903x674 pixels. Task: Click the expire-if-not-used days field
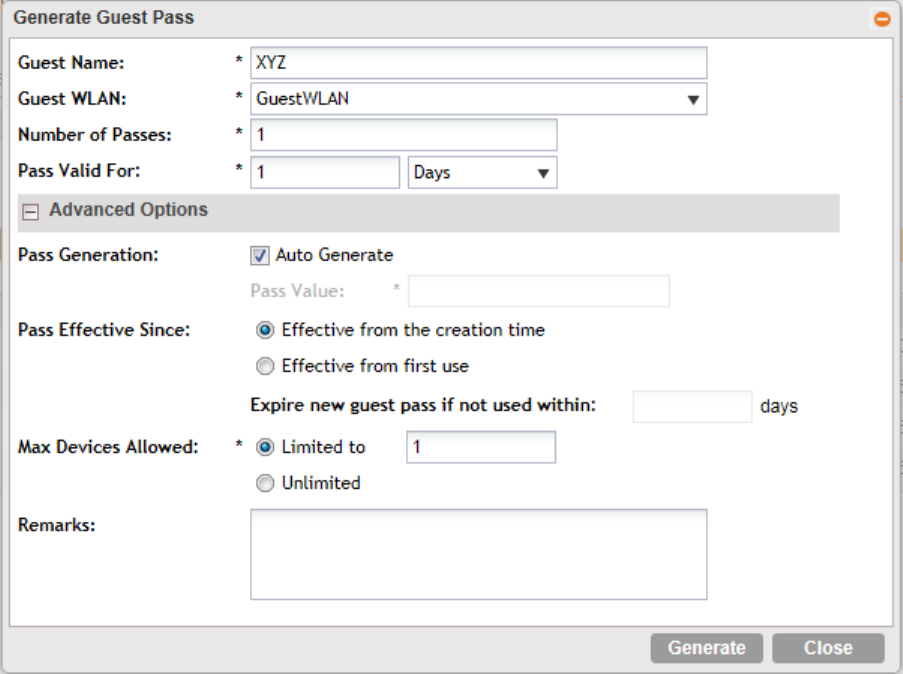click(692, 407)
